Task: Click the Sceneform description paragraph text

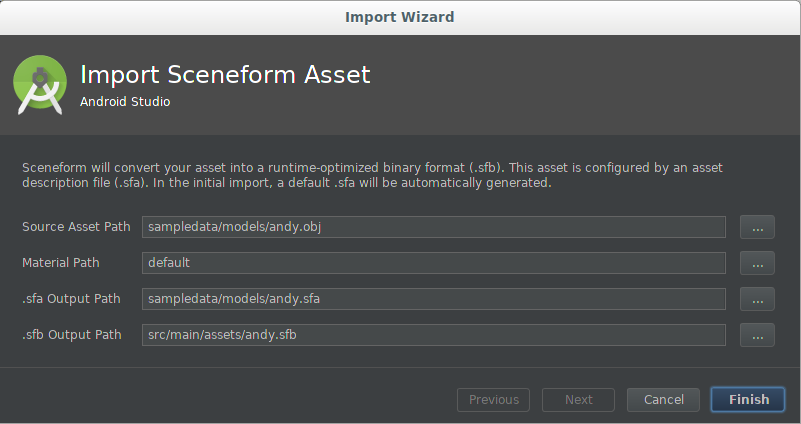Action: pos(372,175)
